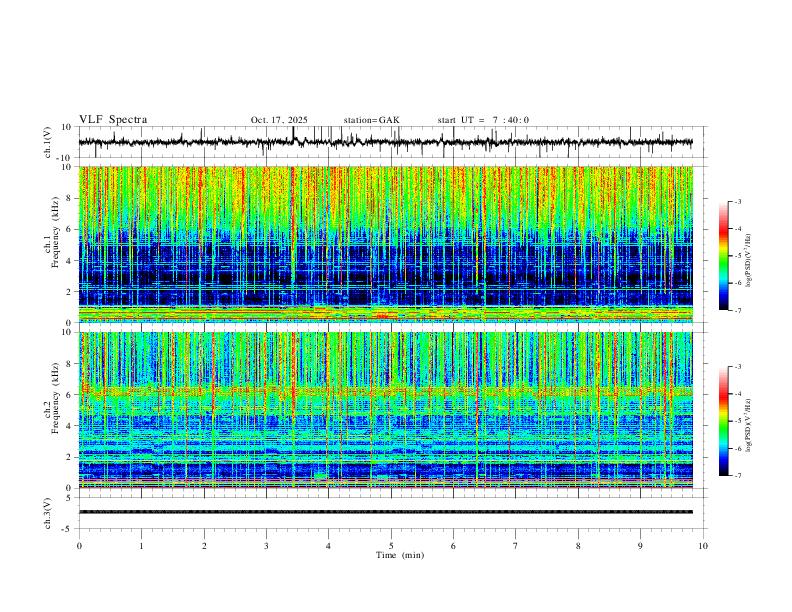
Task: Click the ch.3 flat trace line
Action: point(385,512)
